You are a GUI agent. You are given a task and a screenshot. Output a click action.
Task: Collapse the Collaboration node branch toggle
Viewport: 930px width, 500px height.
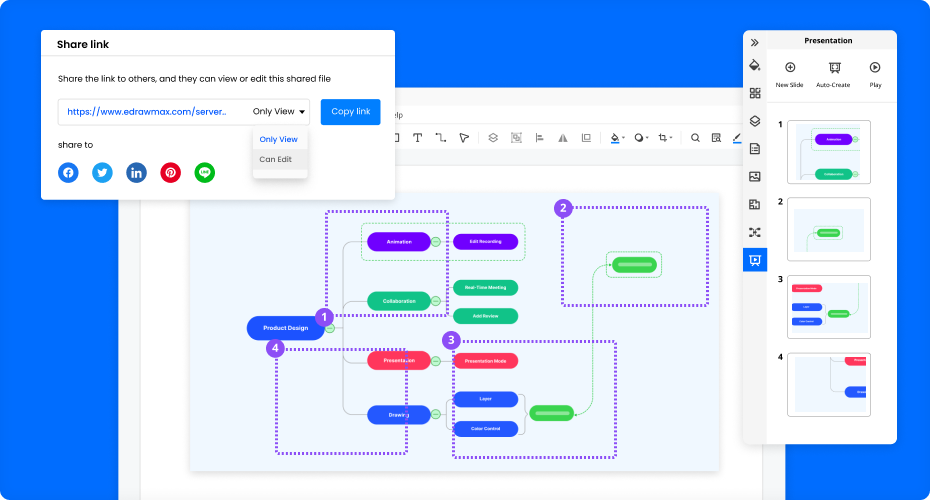coord(436,300)
